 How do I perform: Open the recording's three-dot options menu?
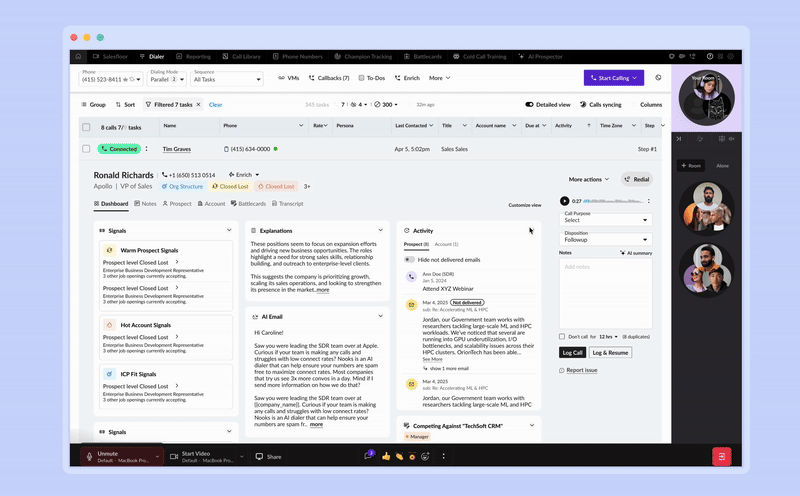(x=649, y=201)
